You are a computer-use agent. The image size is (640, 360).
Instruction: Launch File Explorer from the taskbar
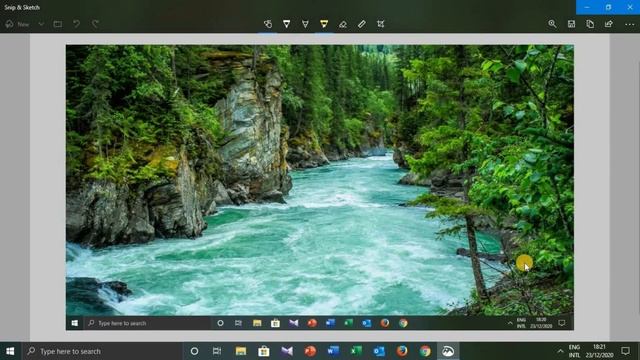pyautogui.click(x=241, y=351)
